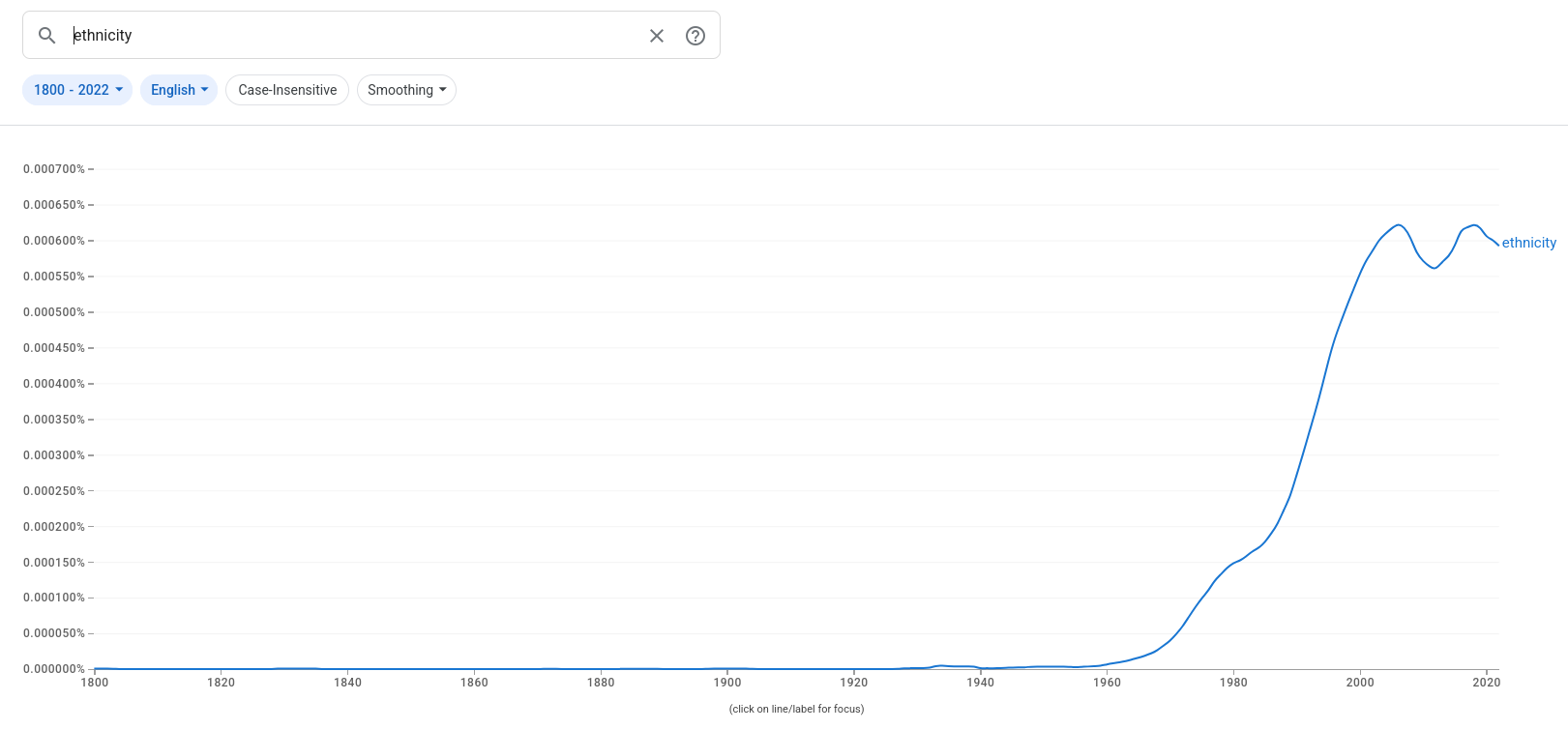Click the 1980 x-axis year label

point(1233,683)
